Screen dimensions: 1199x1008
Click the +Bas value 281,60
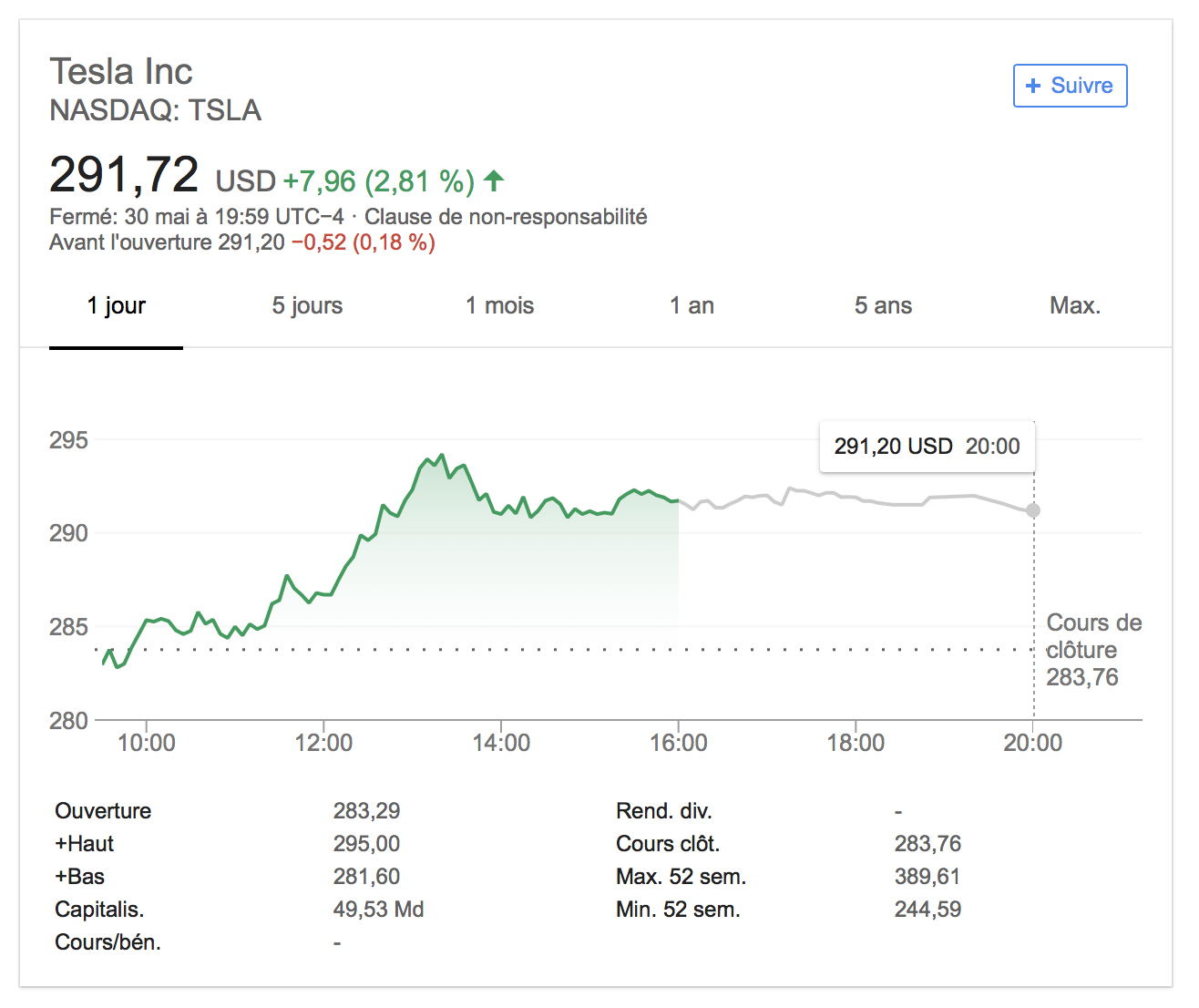point(366,877)
